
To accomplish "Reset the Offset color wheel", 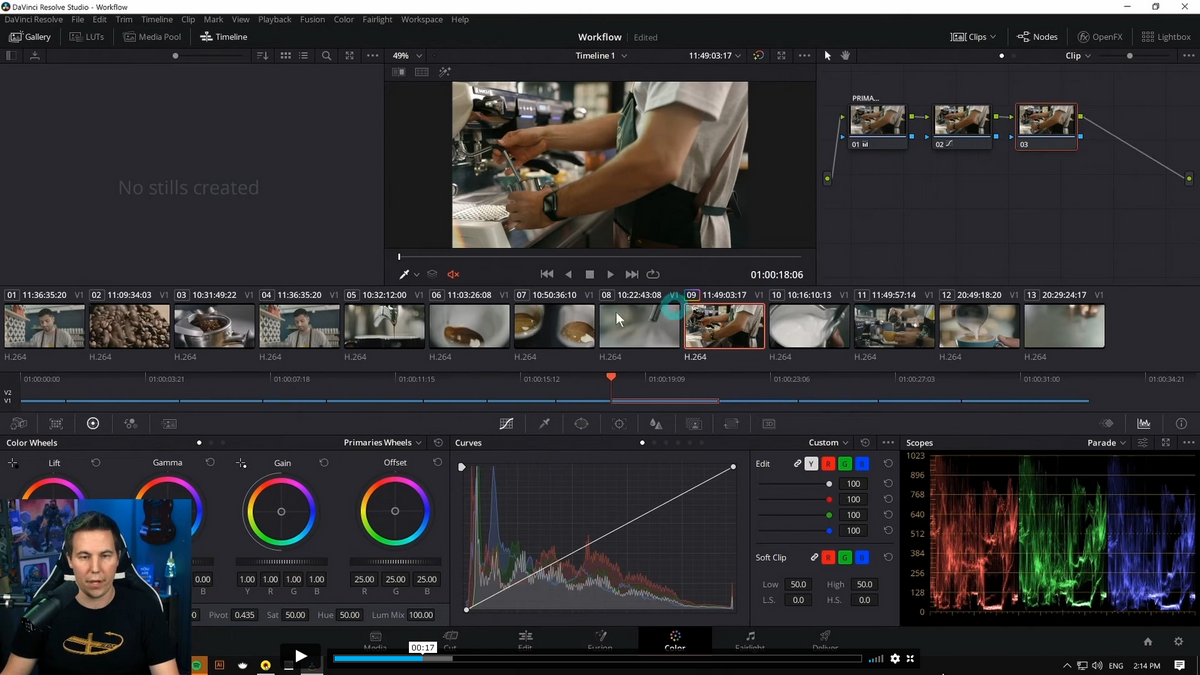I will click(438, 463).
